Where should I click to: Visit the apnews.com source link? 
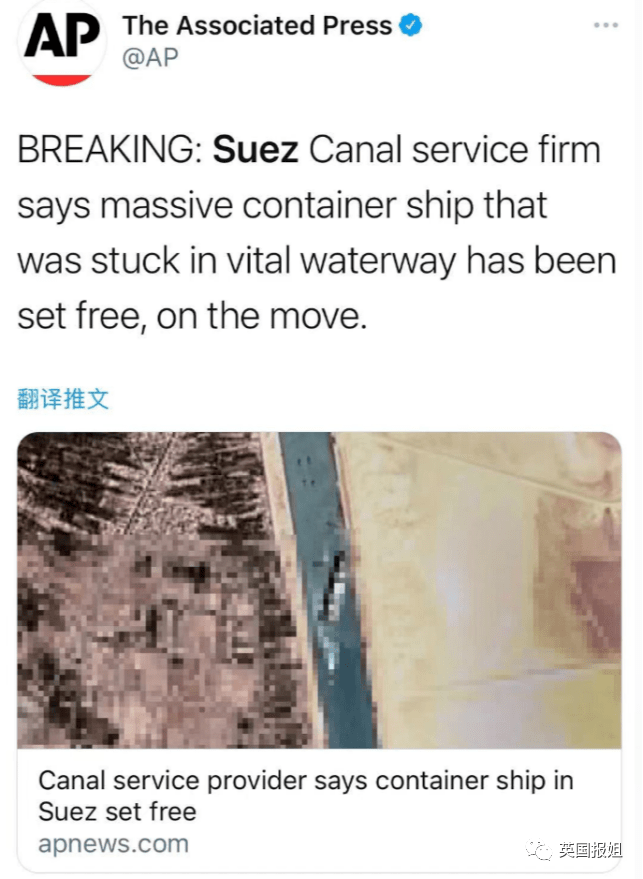pyautogui.click(x=113, y=844)
